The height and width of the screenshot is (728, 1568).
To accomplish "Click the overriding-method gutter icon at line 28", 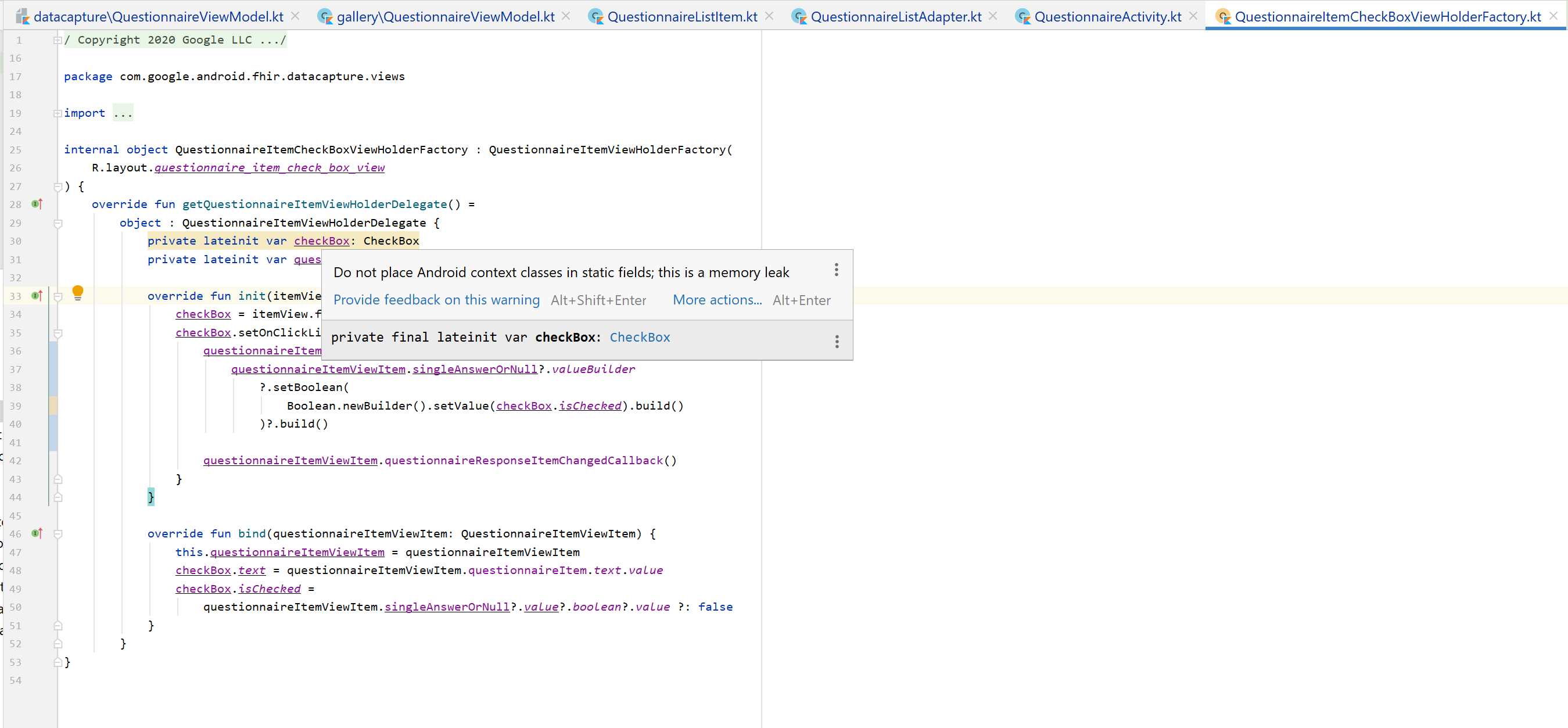I will point(37,204).
